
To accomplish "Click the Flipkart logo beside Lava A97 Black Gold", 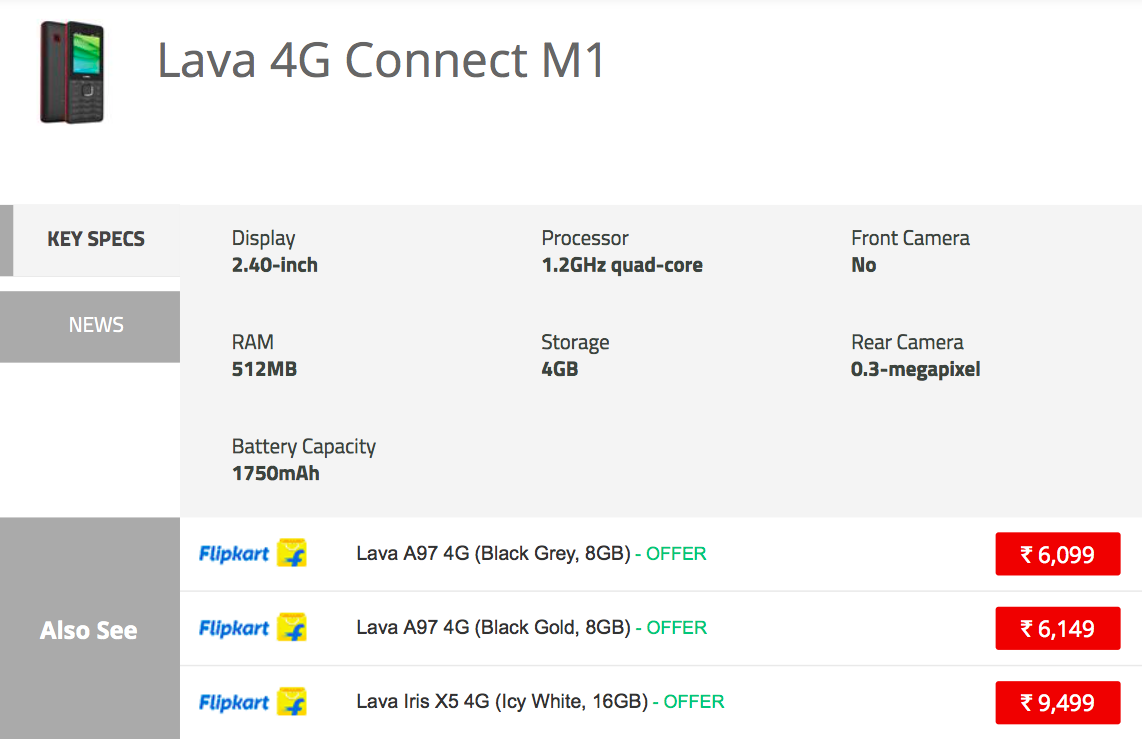I will pos(253,628).
